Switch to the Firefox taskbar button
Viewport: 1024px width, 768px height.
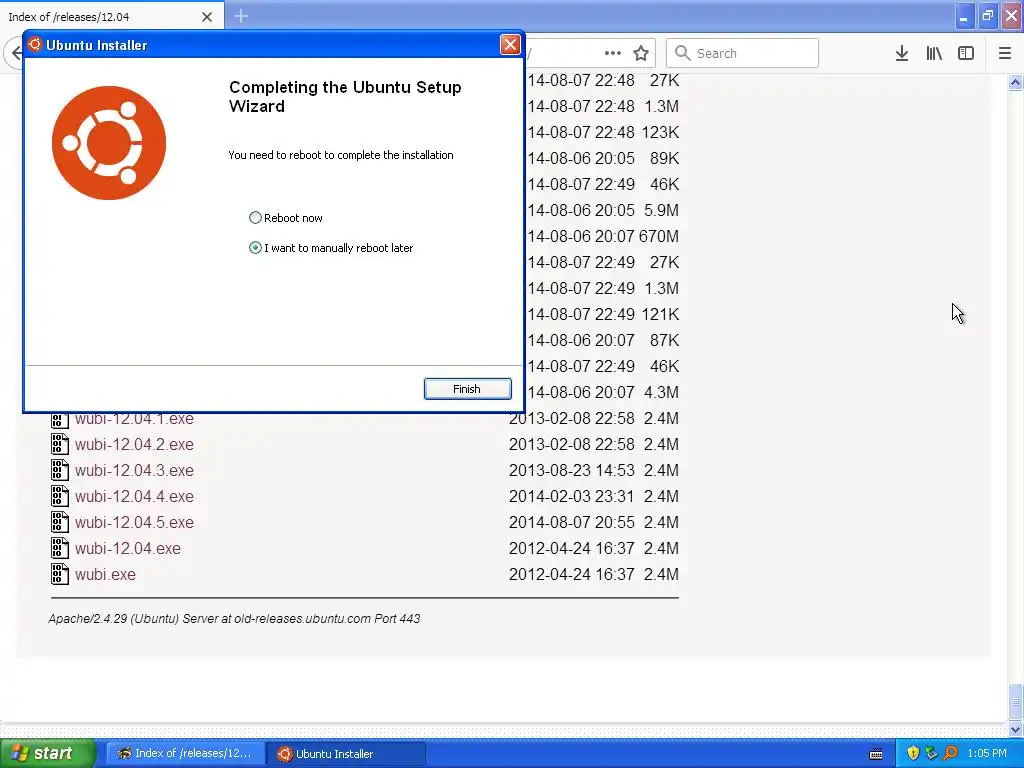[185, 753]
